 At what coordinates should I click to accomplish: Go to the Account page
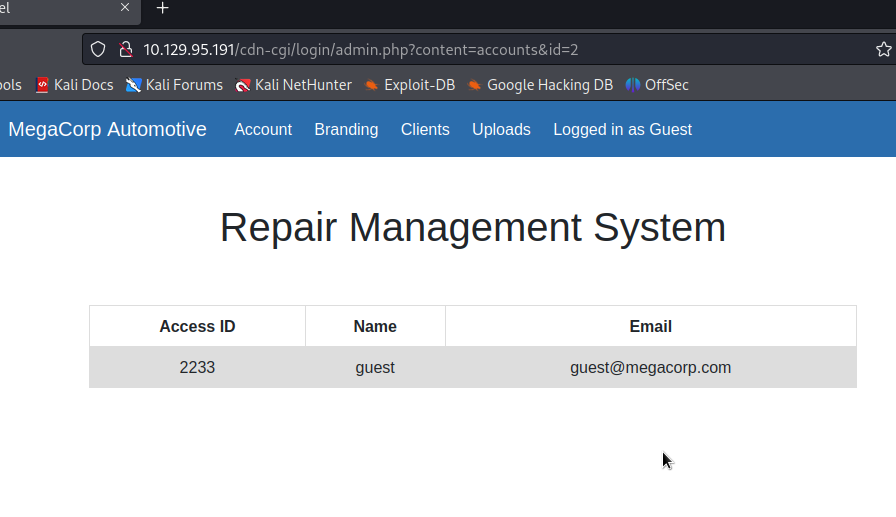263,129
